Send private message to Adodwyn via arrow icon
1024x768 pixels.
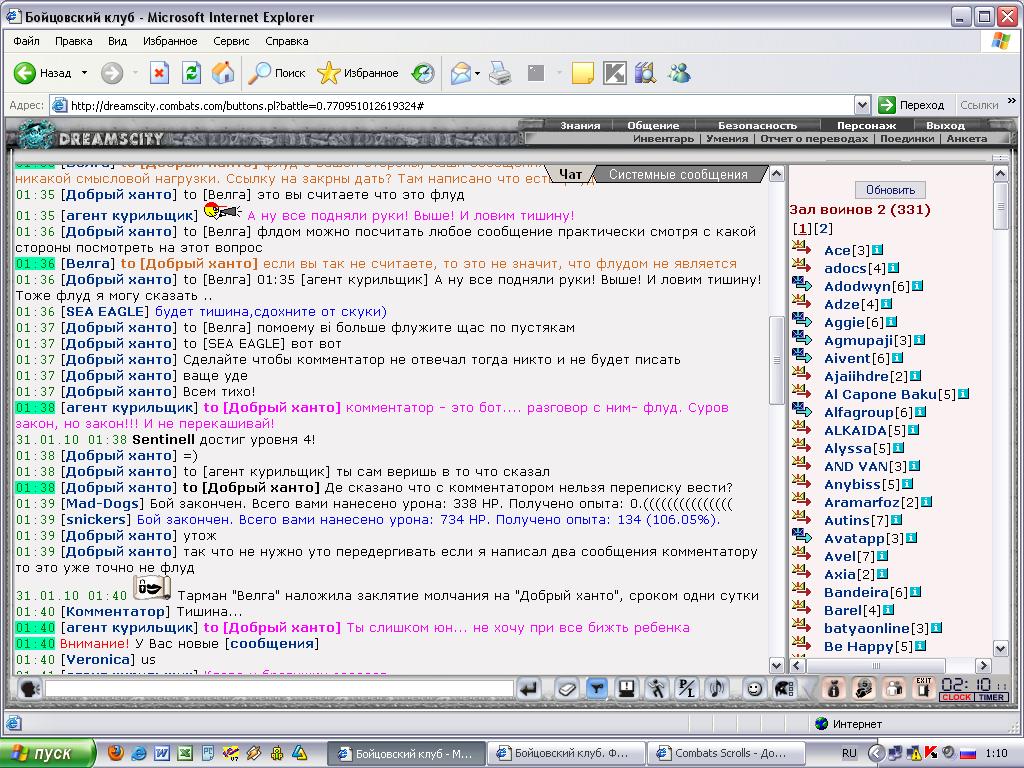801,284
